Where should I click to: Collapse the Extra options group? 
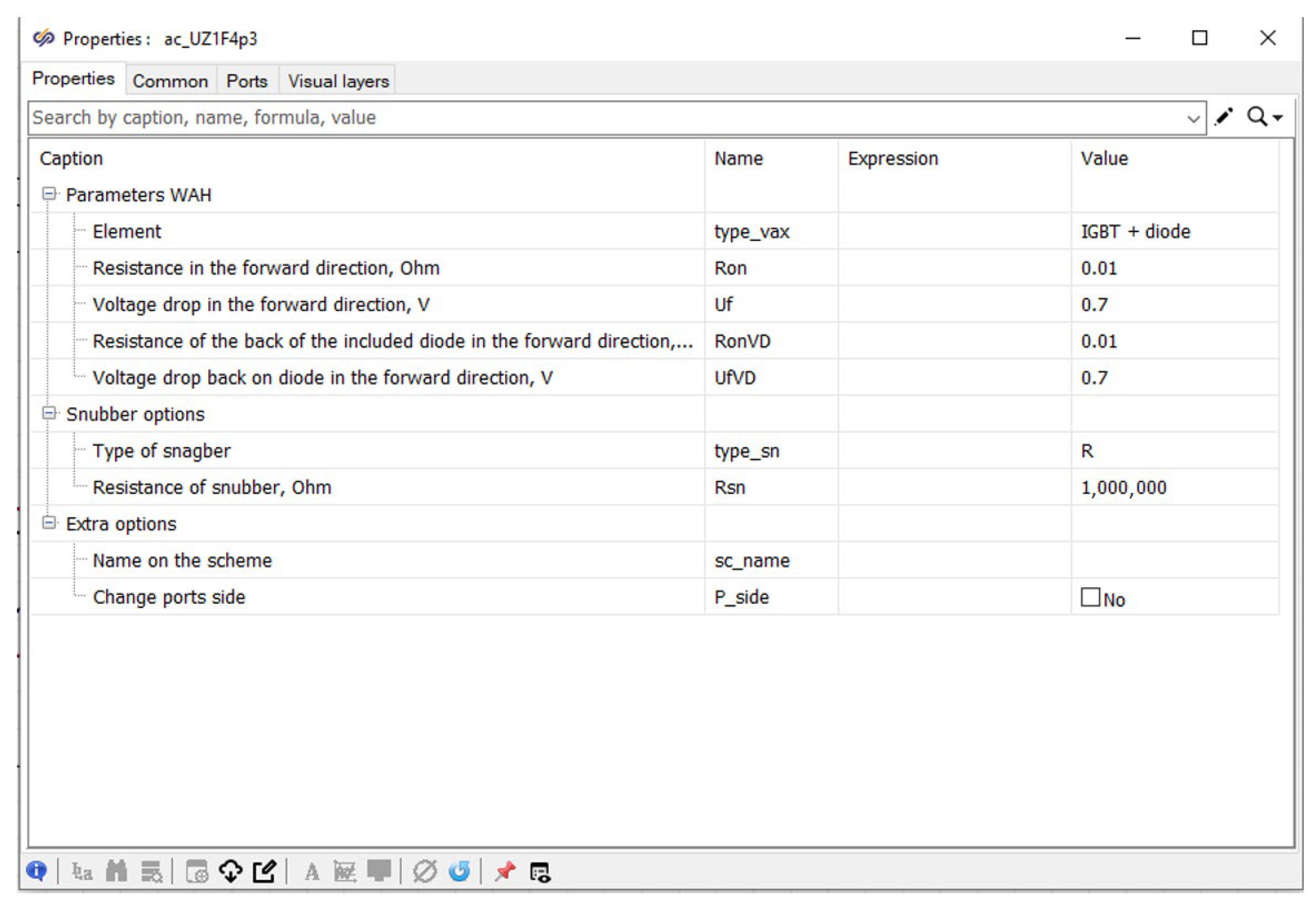coord(50,523)
